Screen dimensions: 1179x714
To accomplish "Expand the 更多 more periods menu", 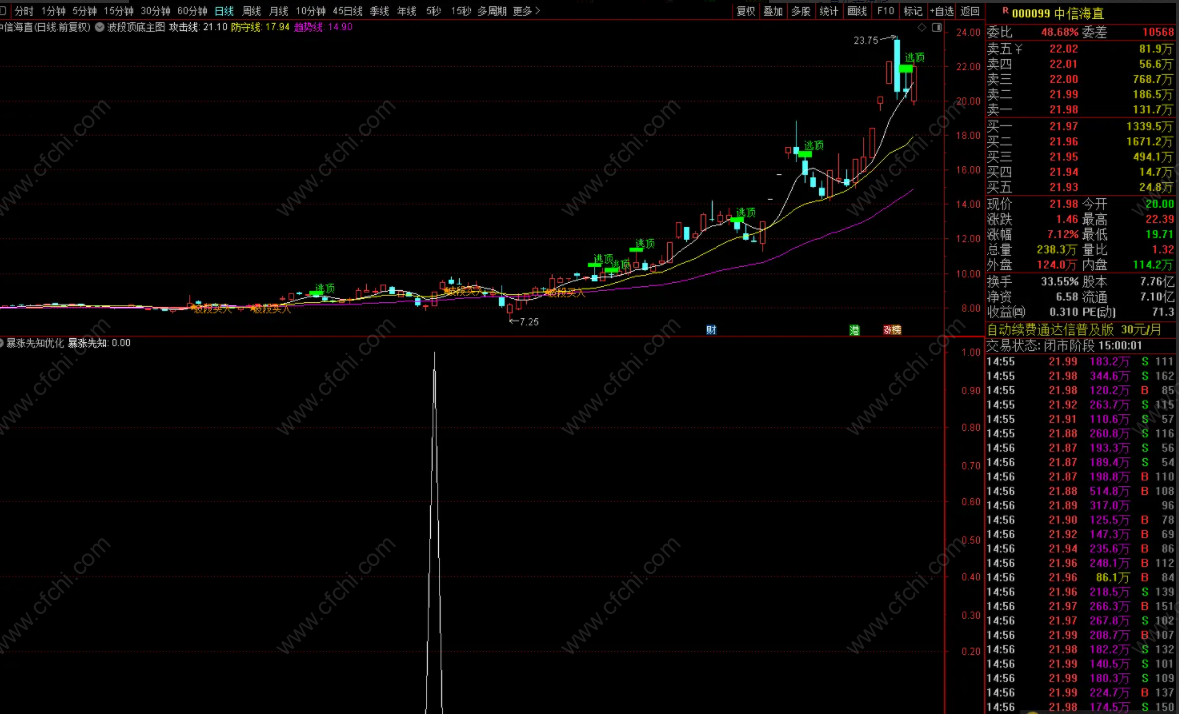I will tap(526, 11).
